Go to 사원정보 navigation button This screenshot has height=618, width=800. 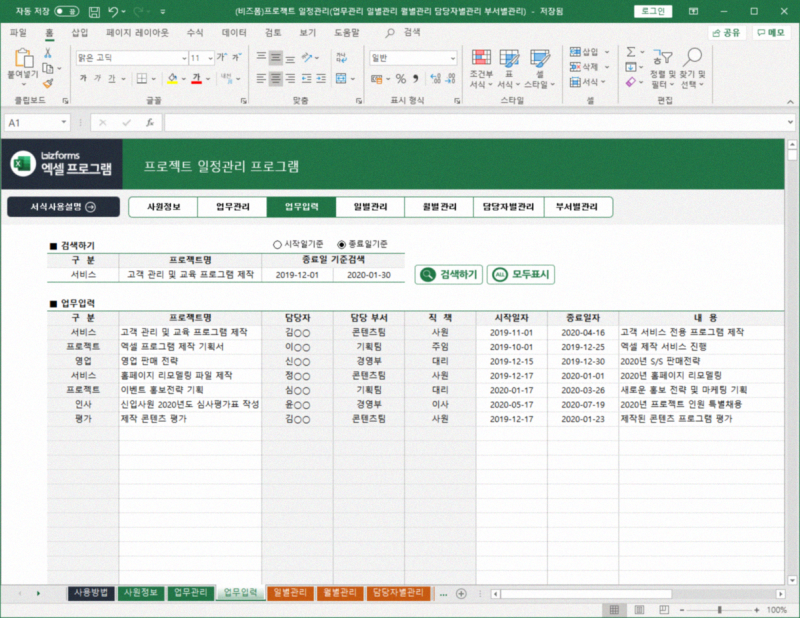(x=163, y=207)
